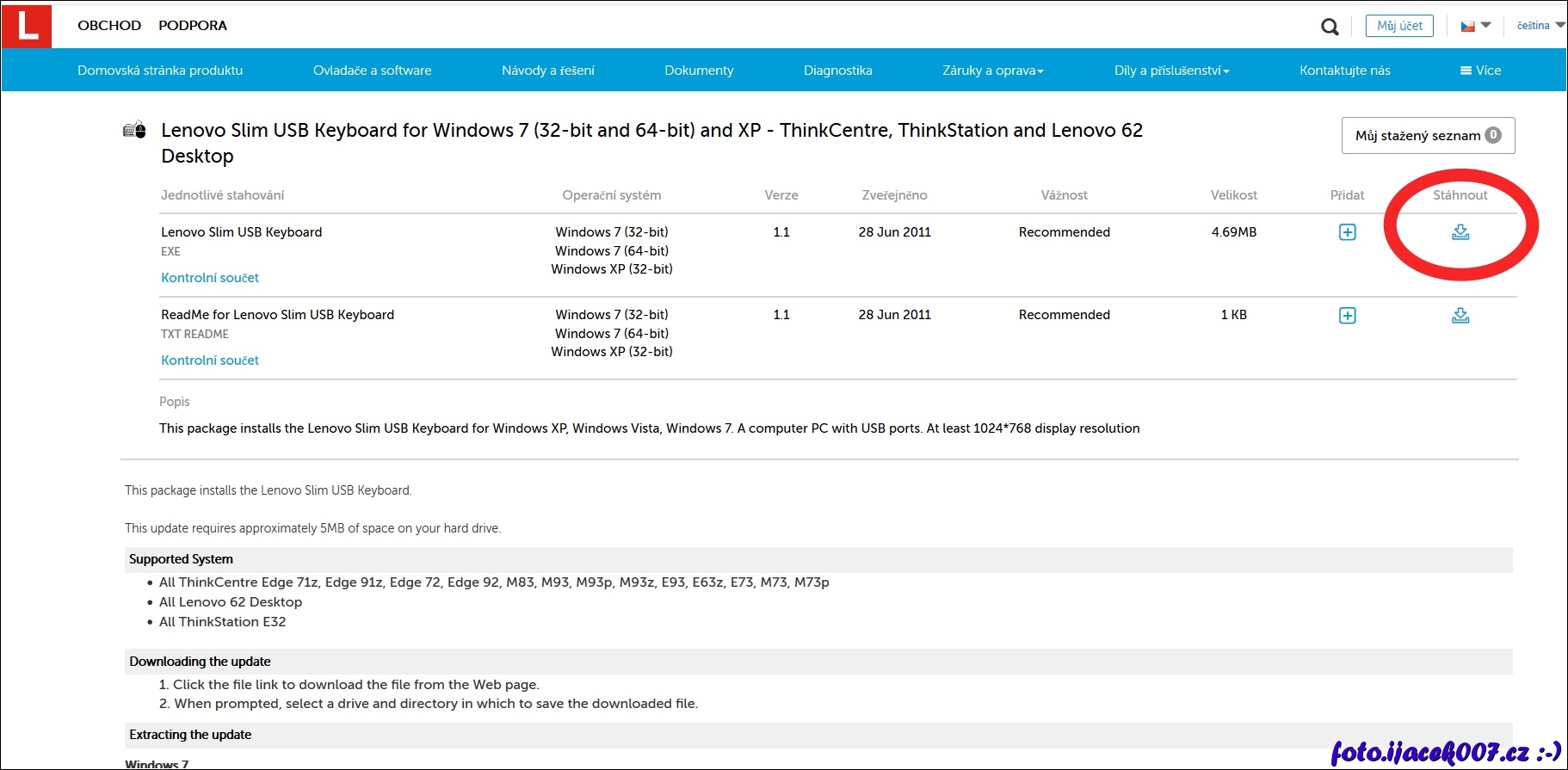Open Můj stažený seznam button

click(1428, 136)
